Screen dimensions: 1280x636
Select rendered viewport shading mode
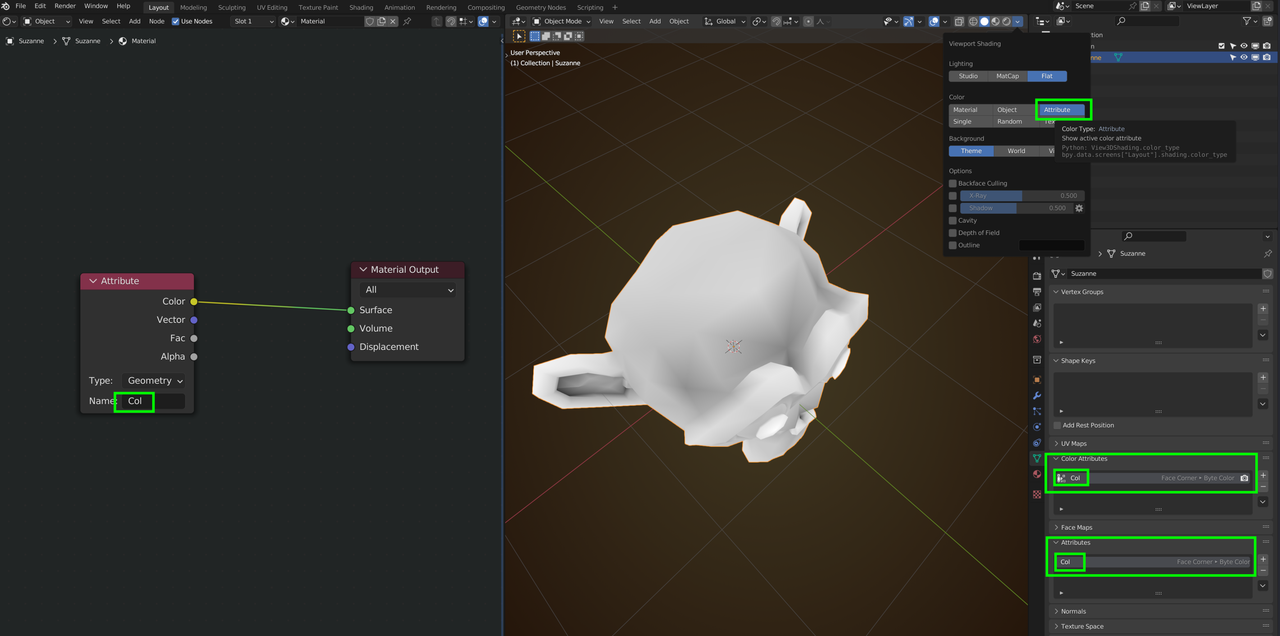click(1006, 21)
